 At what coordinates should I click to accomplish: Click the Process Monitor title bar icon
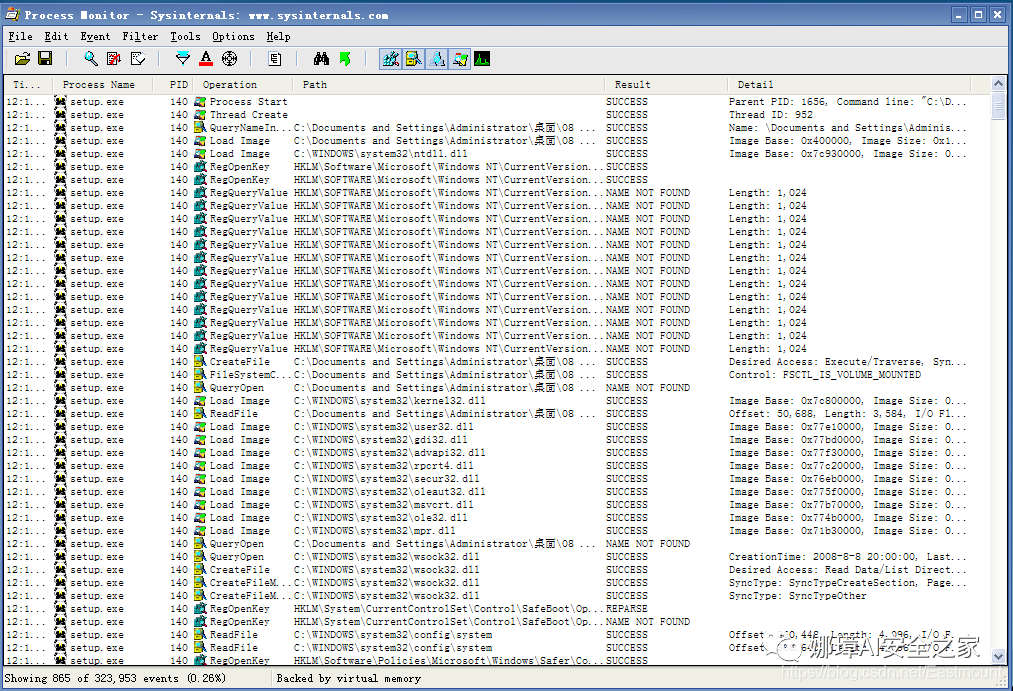point(12,14)
